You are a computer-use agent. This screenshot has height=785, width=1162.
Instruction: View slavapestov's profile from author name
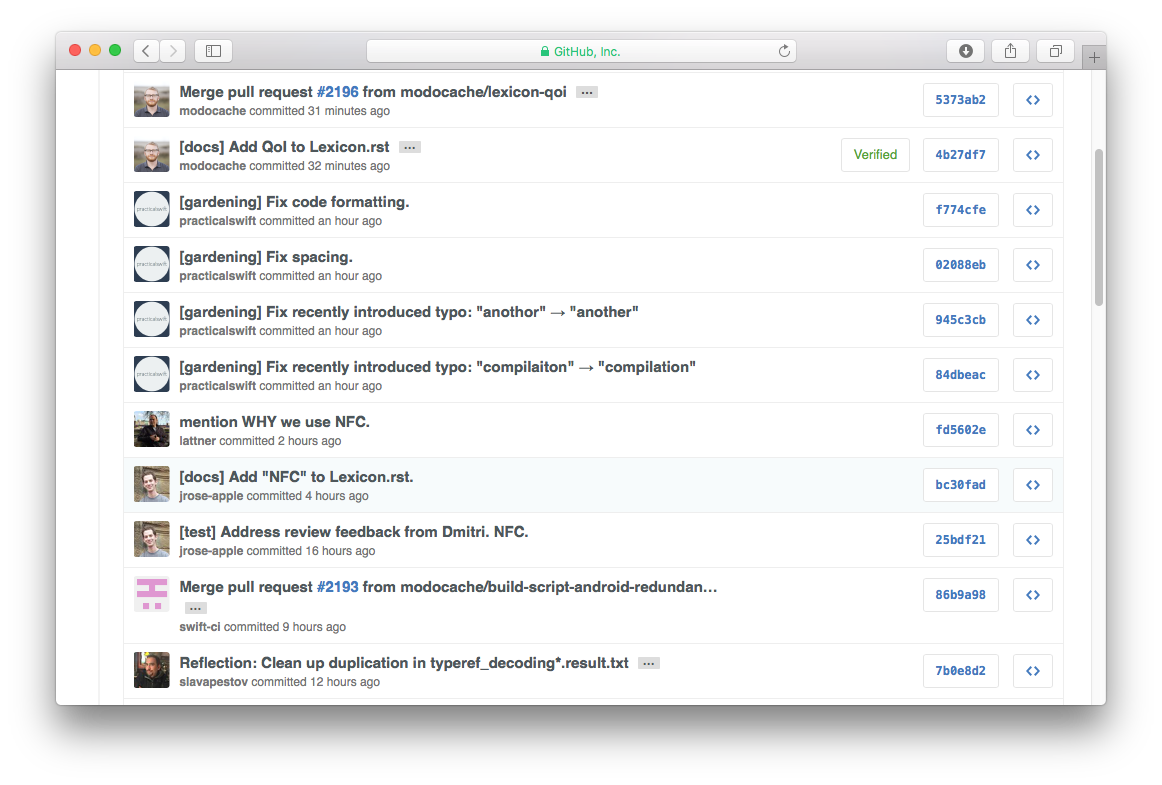213,682
